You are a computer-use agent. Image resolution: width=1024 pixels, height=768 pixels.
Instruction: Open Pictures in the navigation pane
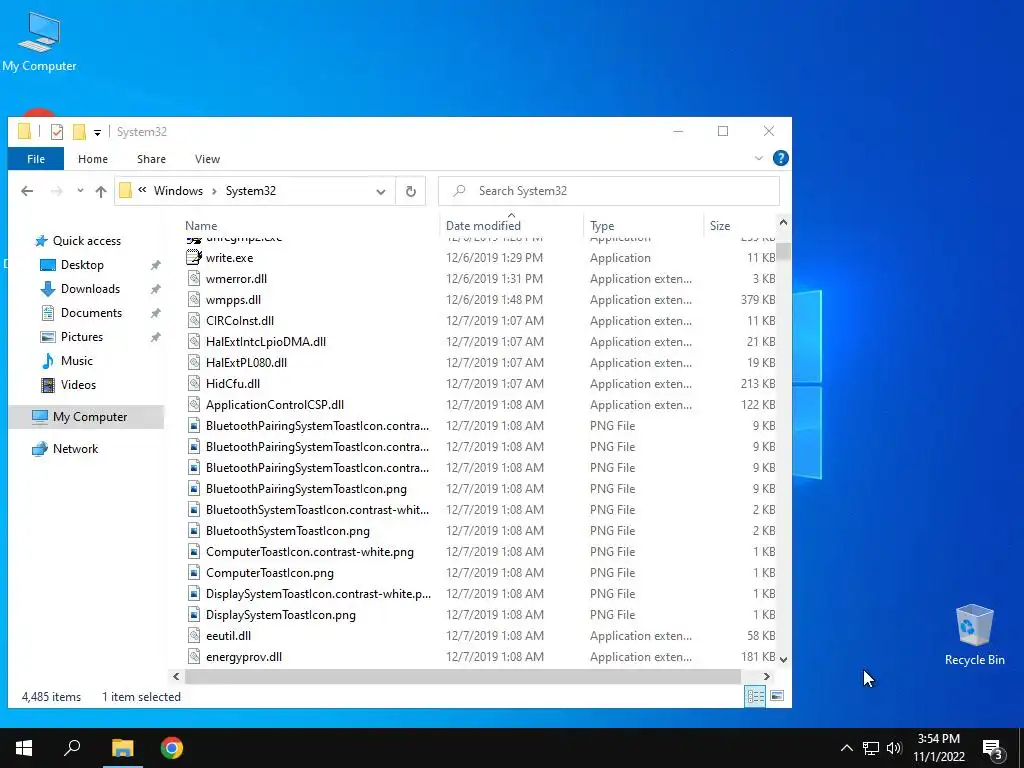coord(82,337)
